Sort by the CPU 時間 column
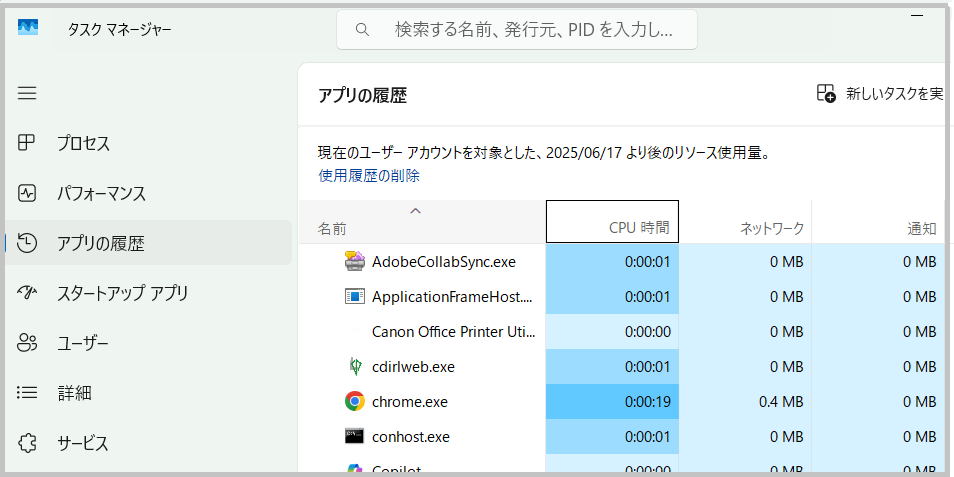Viewport: 954px width, 477px height. point(612,221)
